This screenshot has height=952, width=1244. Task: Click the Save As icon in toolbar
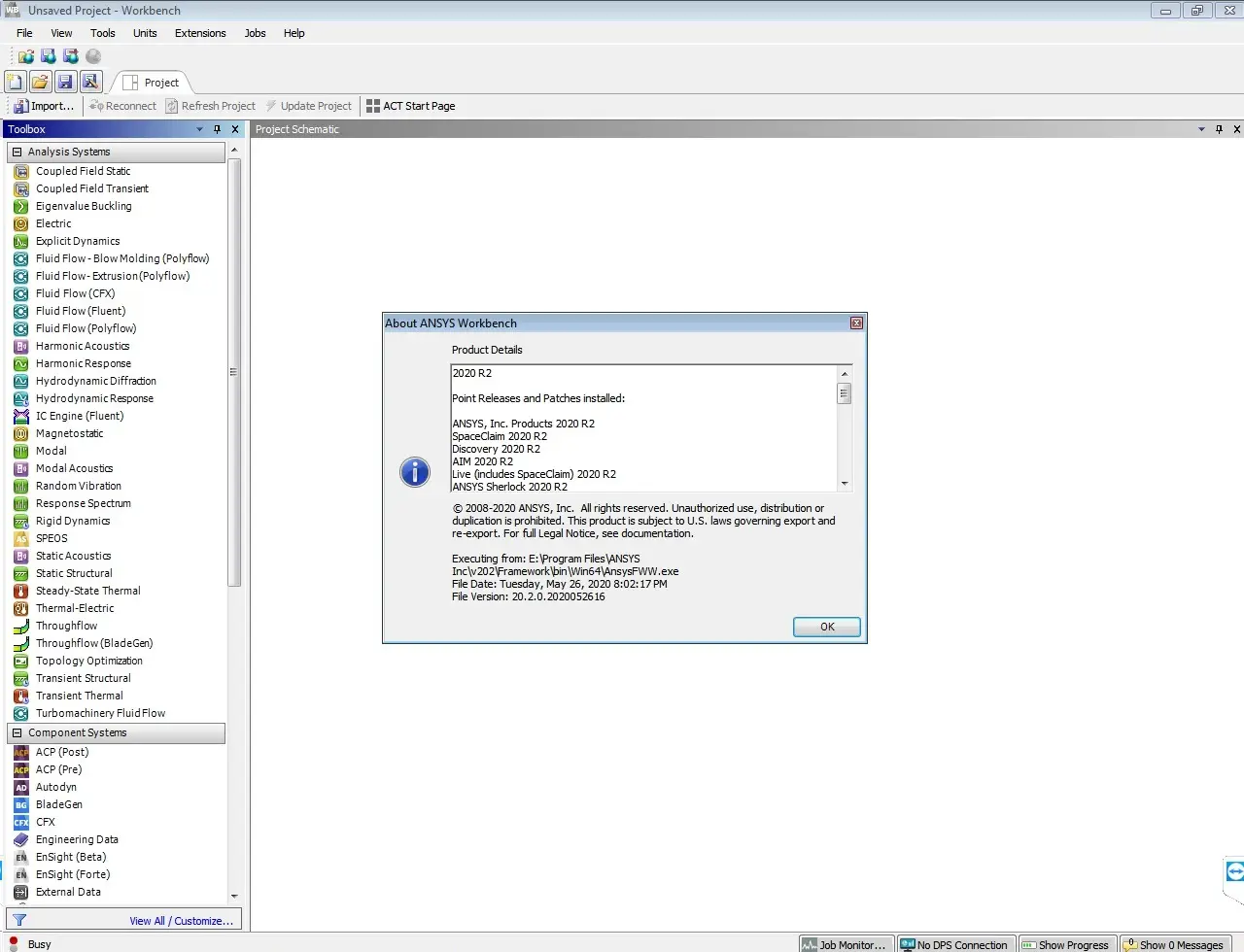point(91,83)
